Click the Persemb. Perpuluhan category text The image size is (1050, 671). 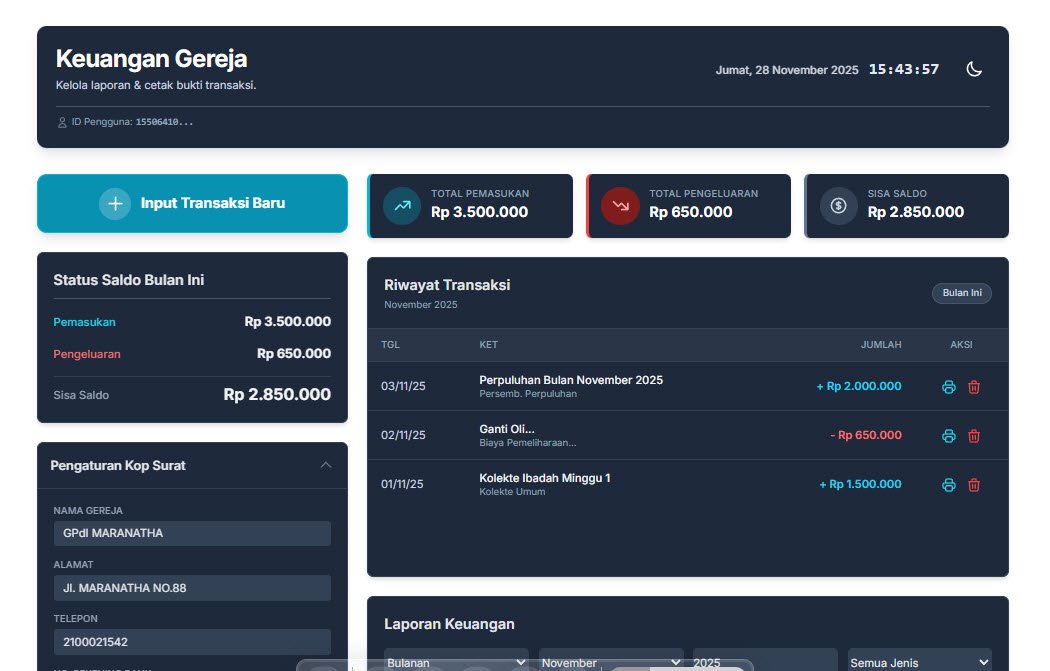528,394
